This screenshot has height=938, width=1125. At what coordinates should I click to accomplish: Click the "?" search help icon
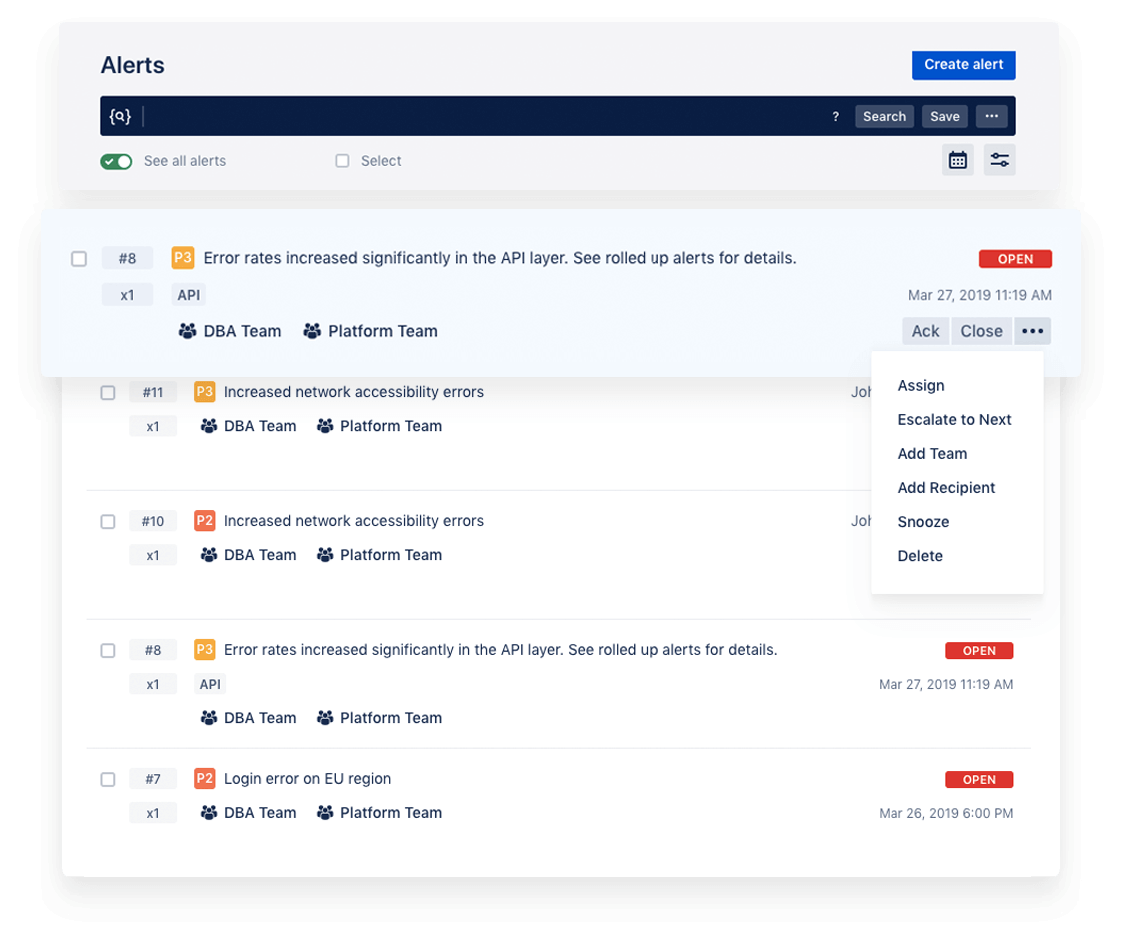(835, 116)
